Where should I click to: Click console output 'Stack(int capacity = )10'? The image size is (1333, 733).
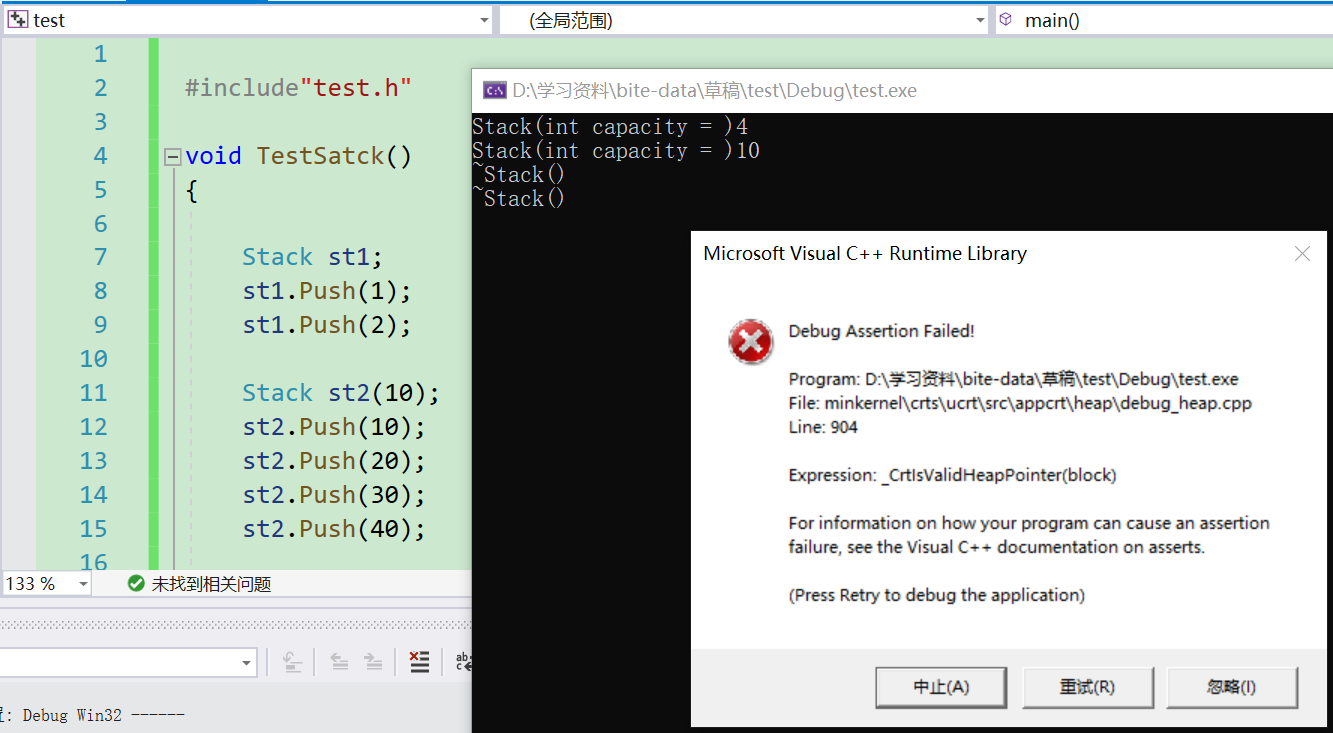pos(616,151)
